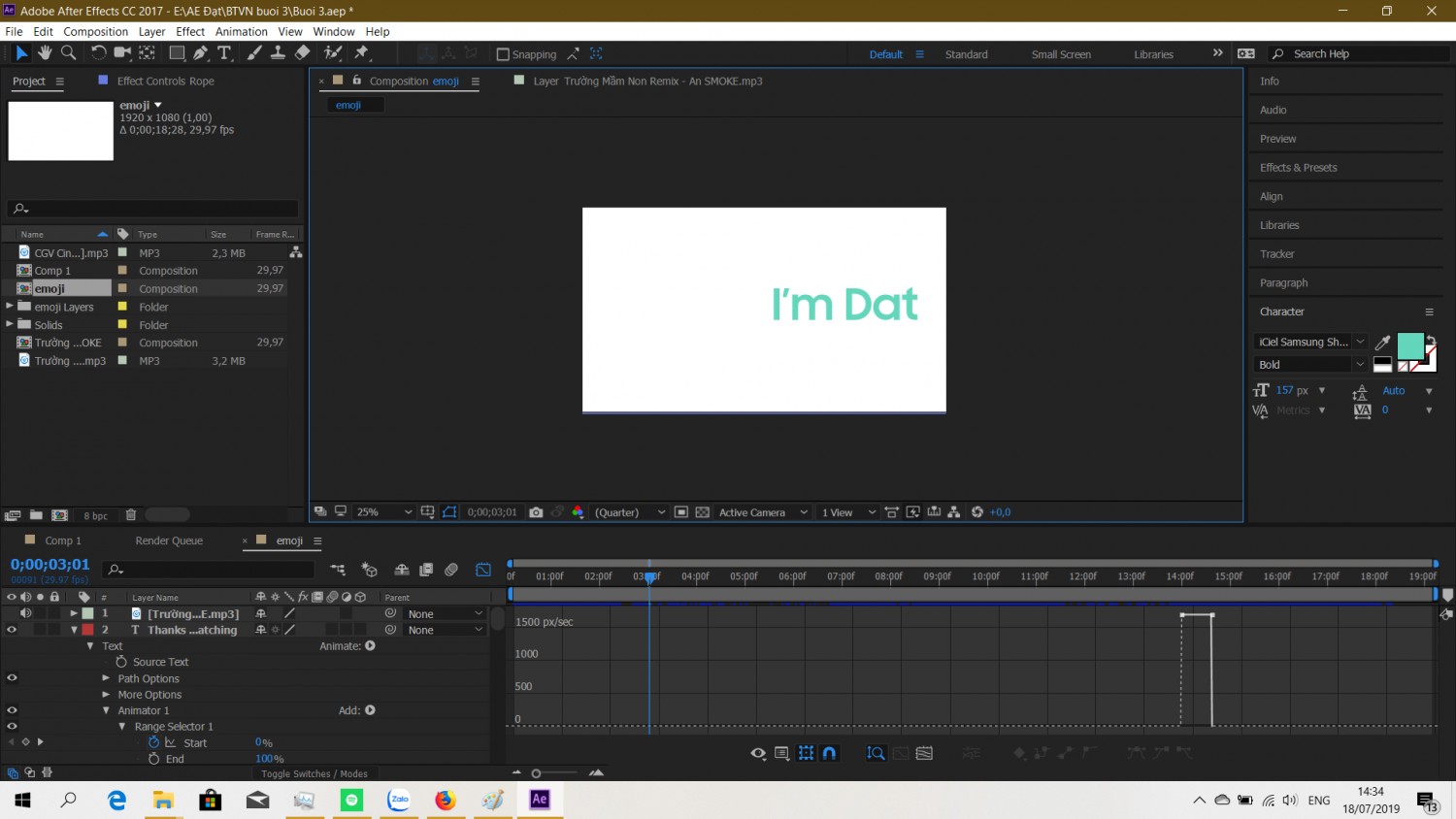The image size is (1456, 819).
Task: Select the Hand tool in the toolbar
Action: [x=45, y=53]
